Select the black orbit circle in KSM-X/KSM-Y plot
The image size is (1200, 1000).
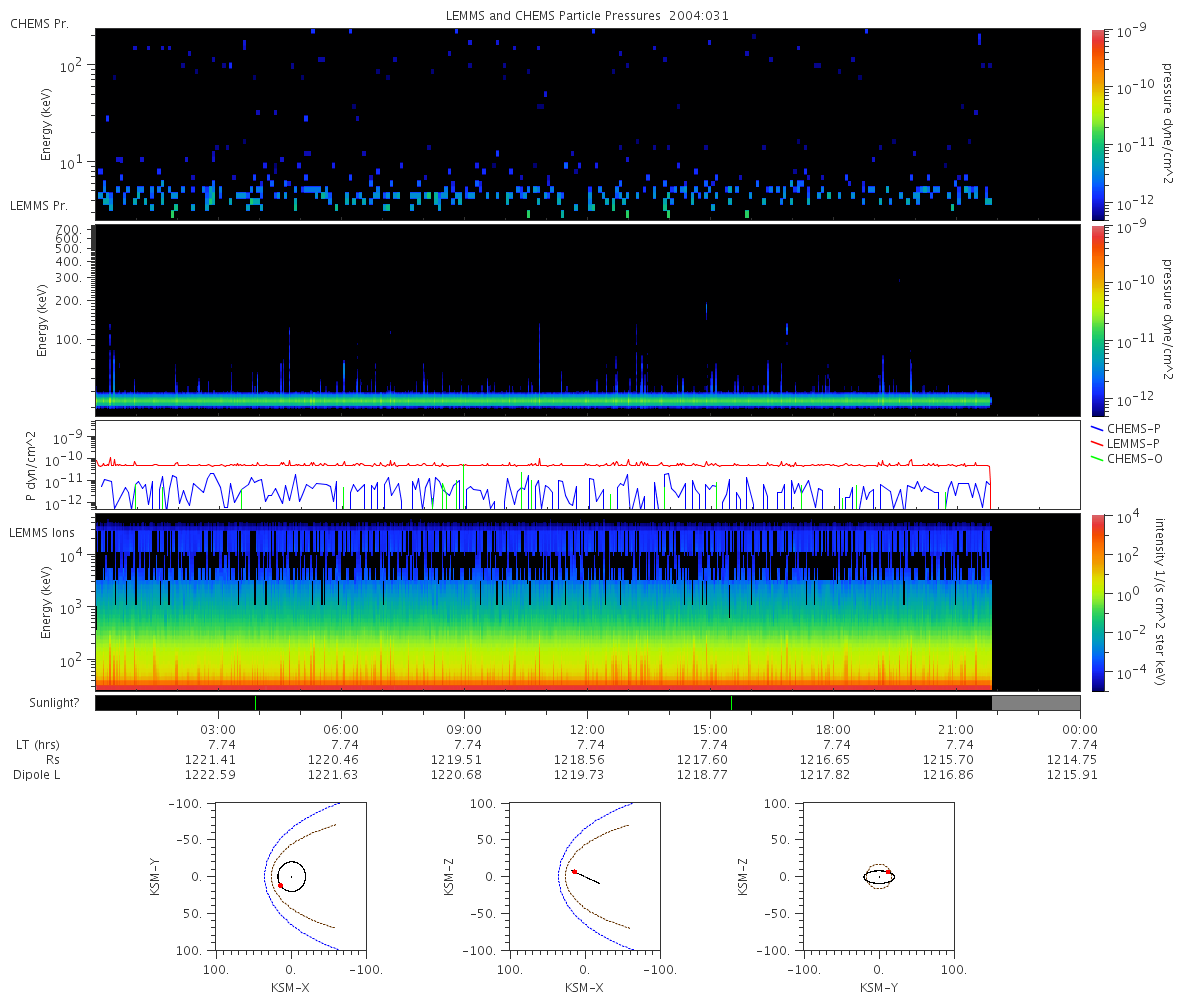coord(292,862)
